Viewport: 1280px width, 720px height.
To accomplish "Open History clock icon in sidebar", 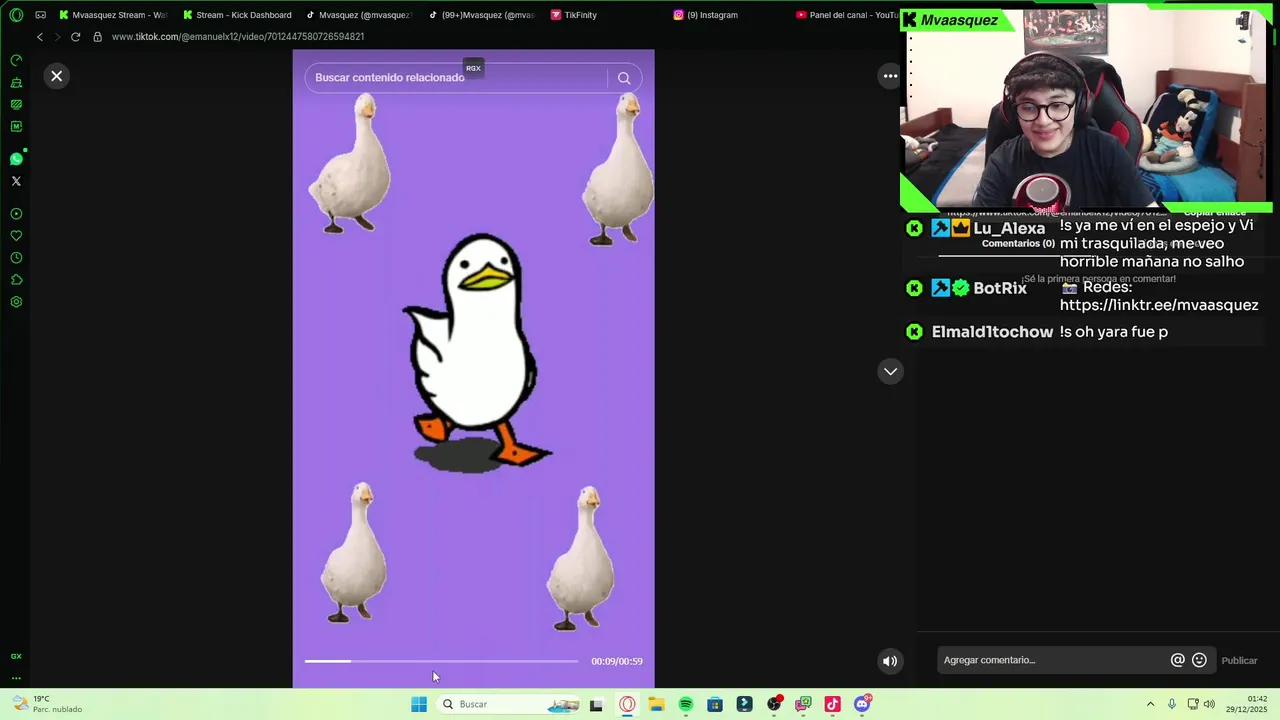I will [x=16, y=258].
